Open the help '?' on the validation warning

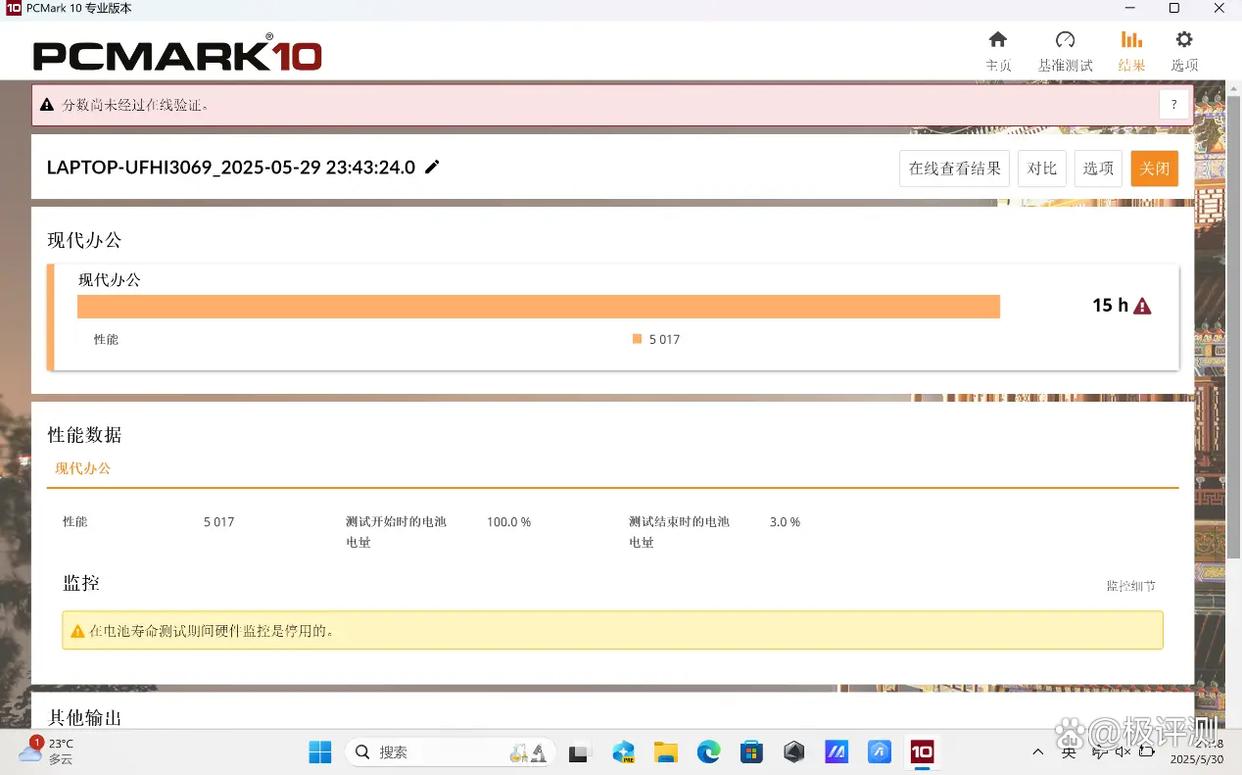1173,103
